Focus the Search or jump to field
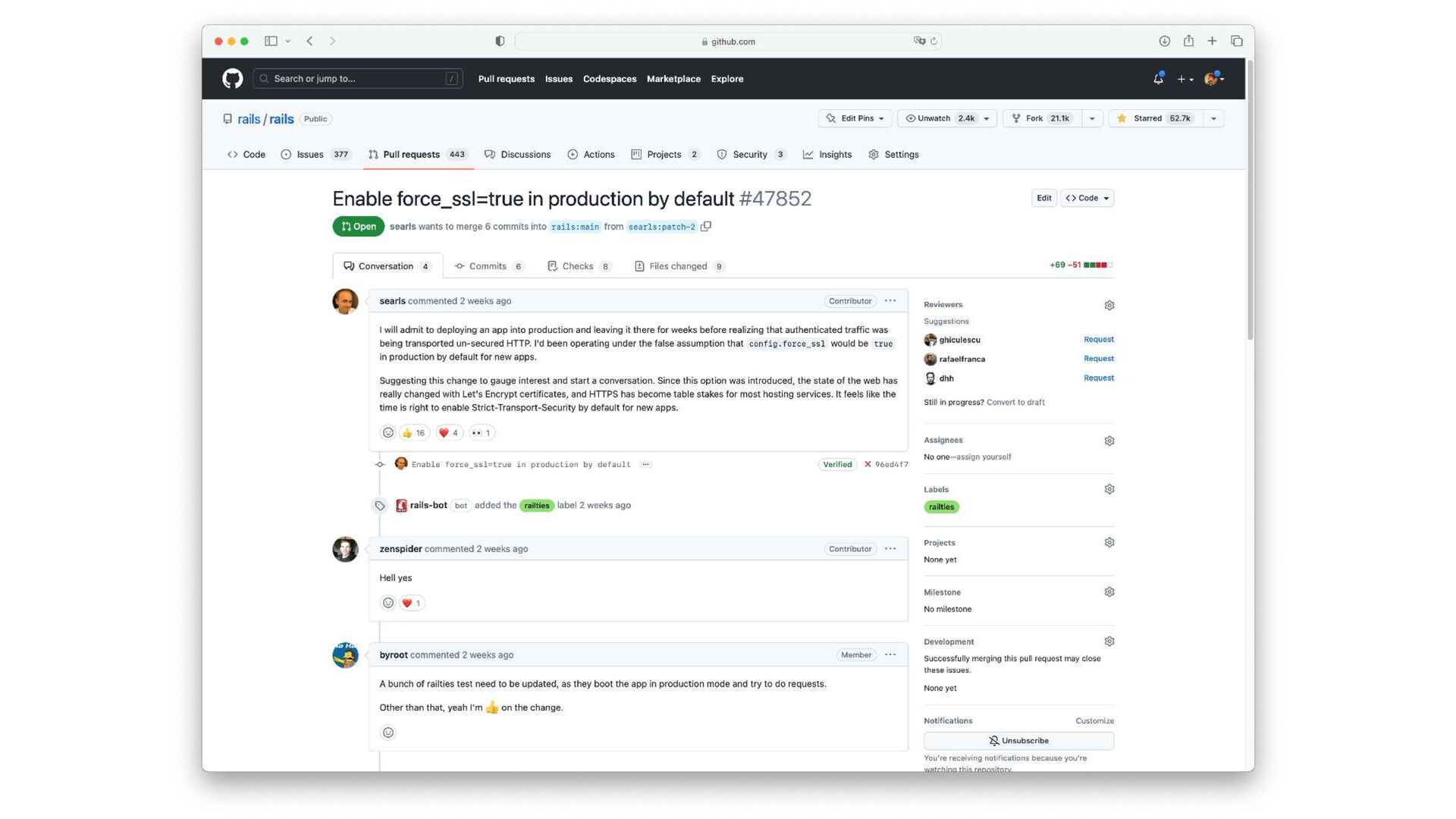The height and width of the screenshot is (819, 1456). (356, 79)
